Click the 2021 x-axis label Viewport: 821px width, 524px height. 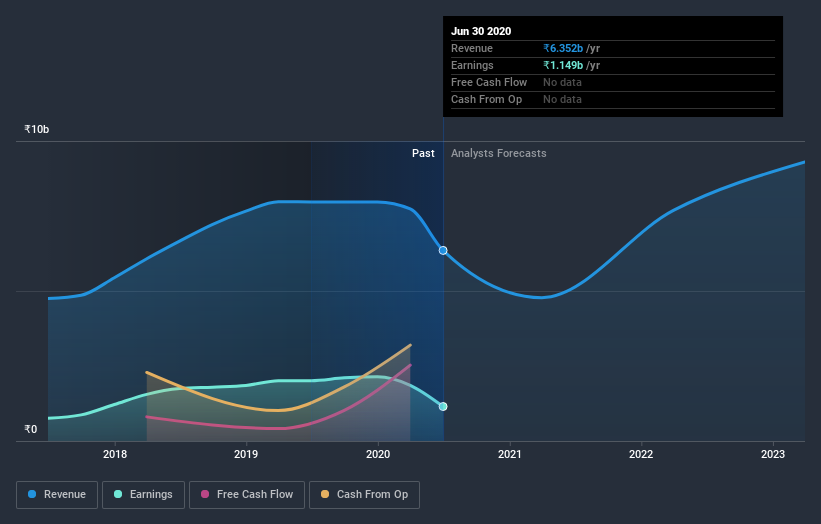[x=509, y=454]
